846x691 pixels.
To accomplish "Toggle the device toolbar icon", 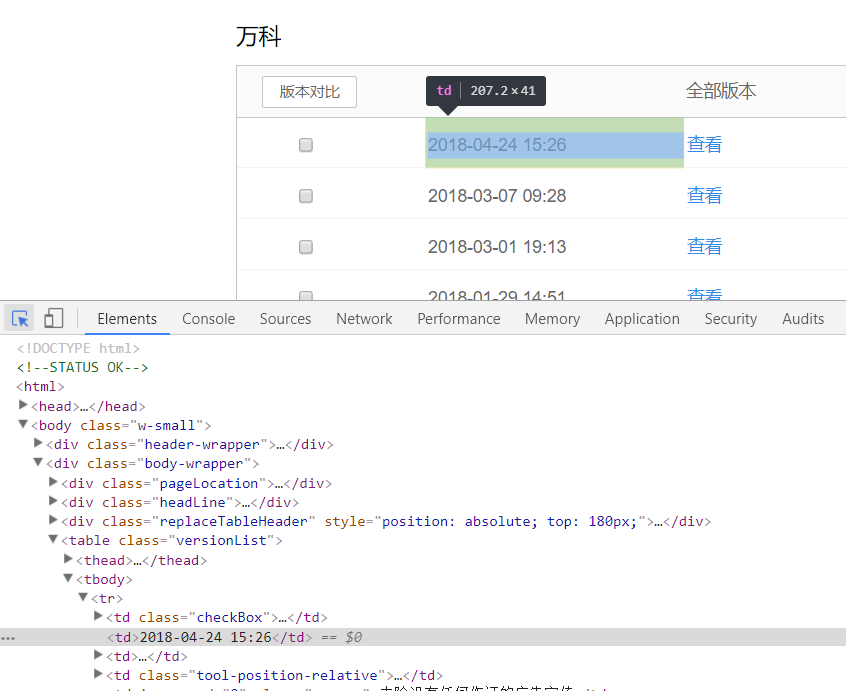I will [53, 318].
